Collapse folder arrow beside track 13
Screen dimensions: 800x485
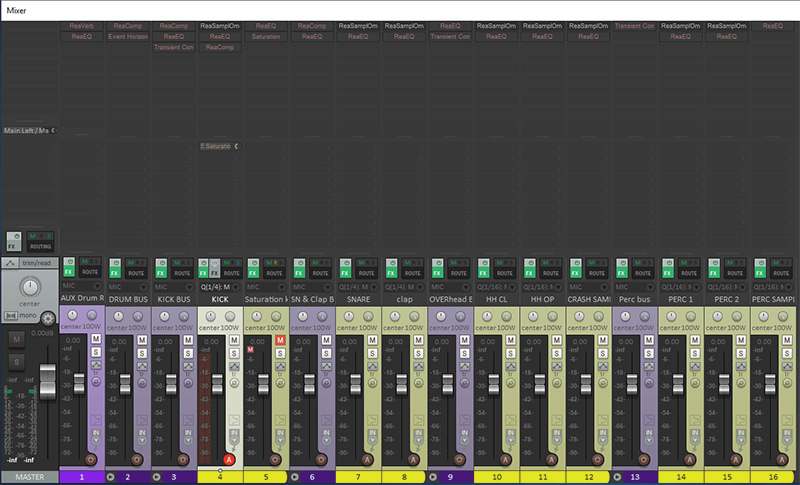click(x=617, y=477)
